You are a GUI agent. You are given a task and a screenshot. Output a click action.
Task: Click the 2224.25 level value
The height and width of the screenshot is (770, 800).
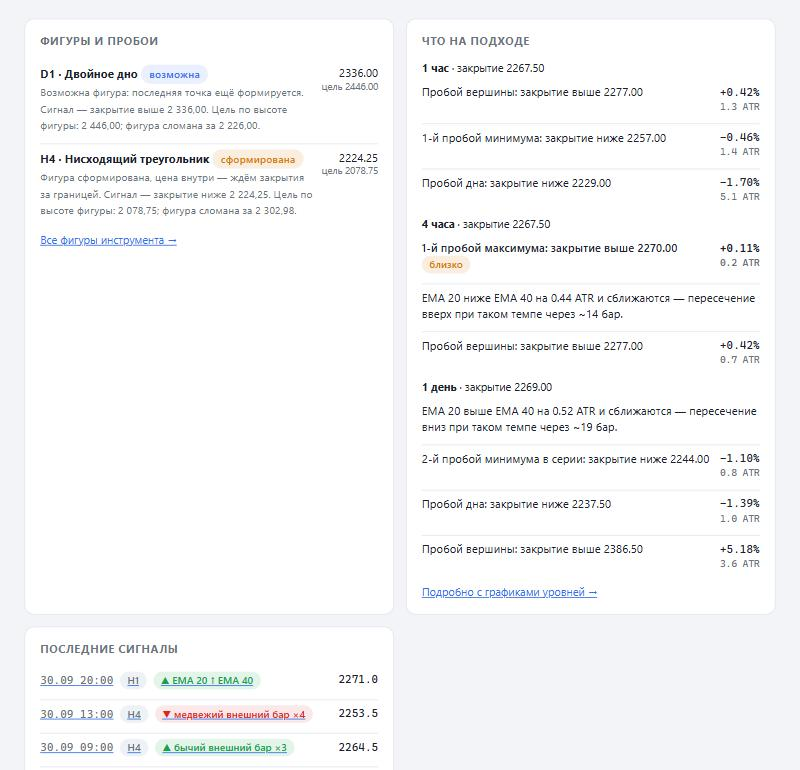(358, 158)
